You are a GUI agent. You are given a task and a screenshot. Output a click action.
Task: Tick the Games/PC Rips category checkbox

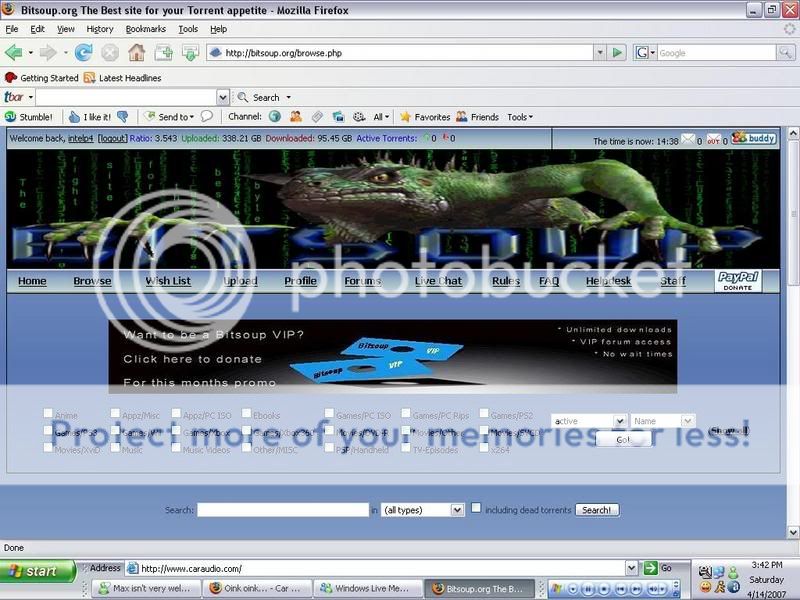[406, 413]
